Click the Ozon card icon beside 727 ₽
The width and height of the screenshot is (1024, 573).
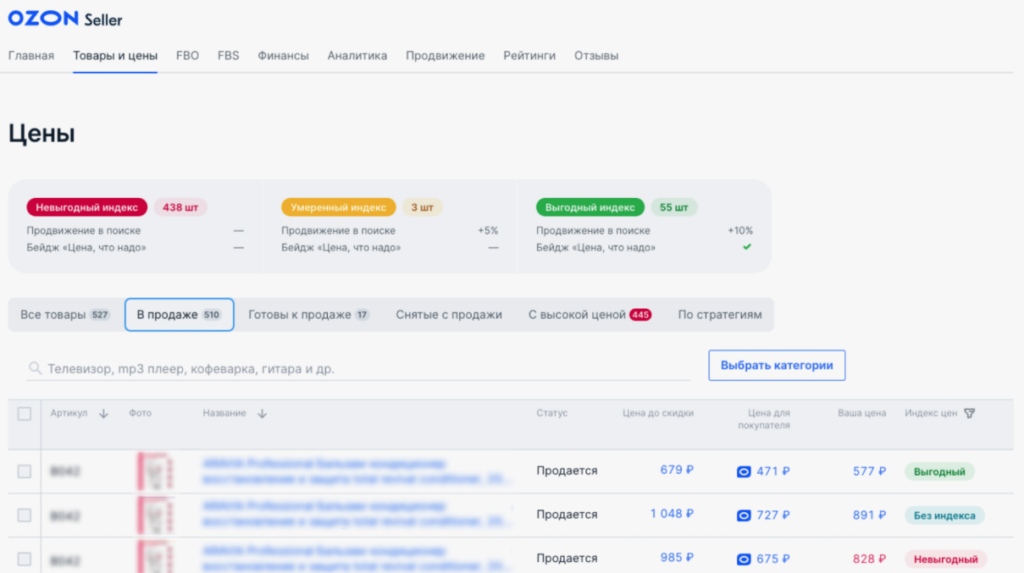pyautogui.click(x=743, y=516)
